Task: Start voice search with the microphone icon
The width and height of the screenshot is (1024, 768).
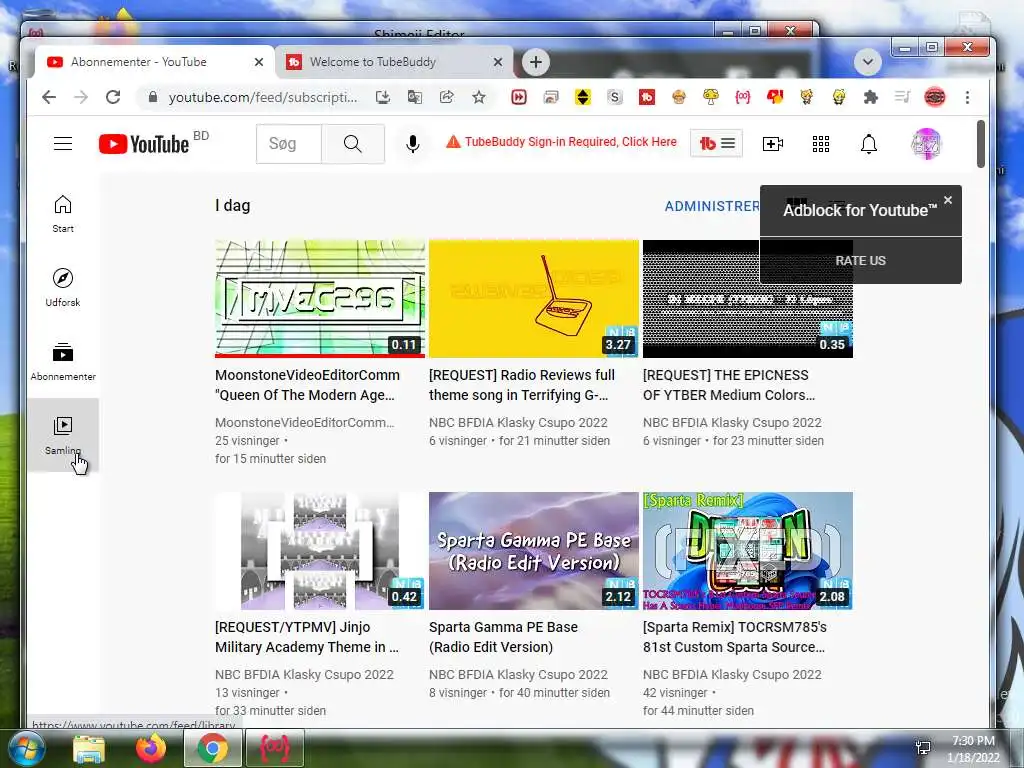Action: click(x=412, y=144)
